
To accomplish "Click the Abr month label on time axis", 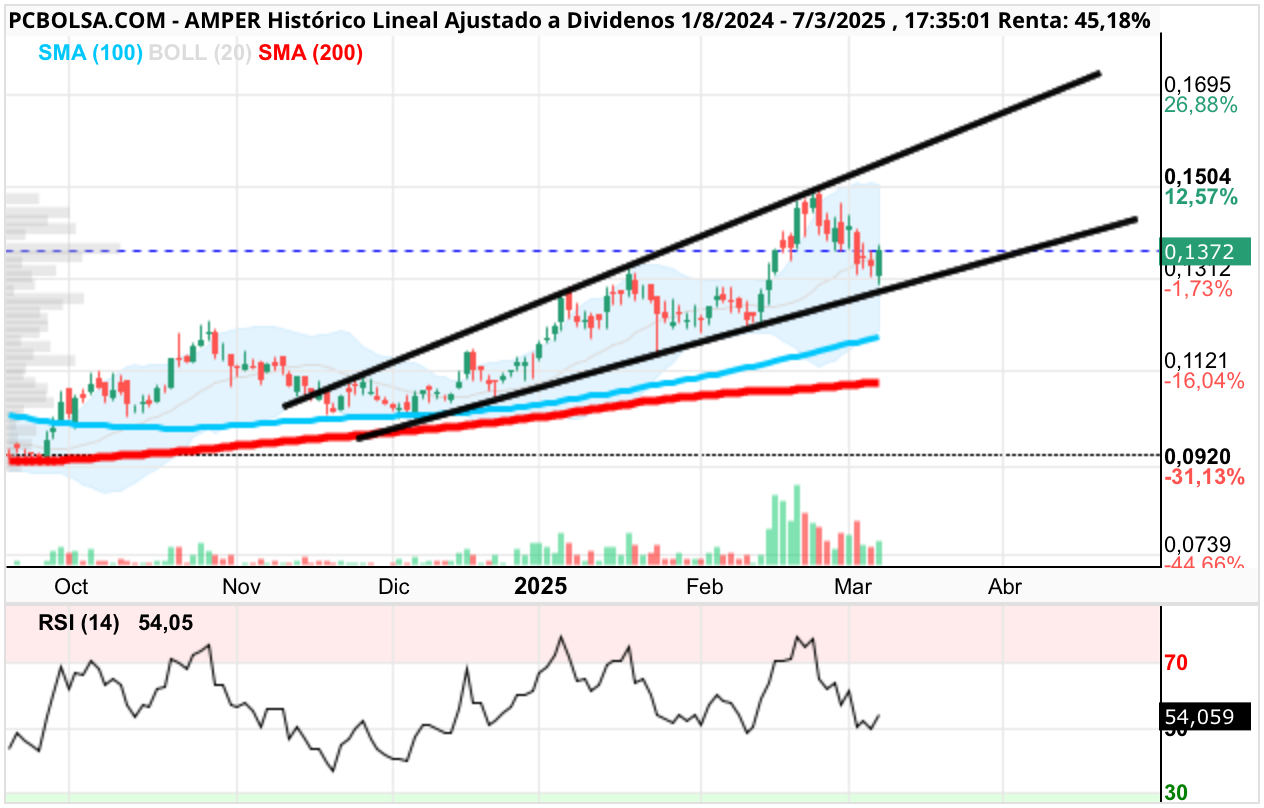I will click(1005, 587).
